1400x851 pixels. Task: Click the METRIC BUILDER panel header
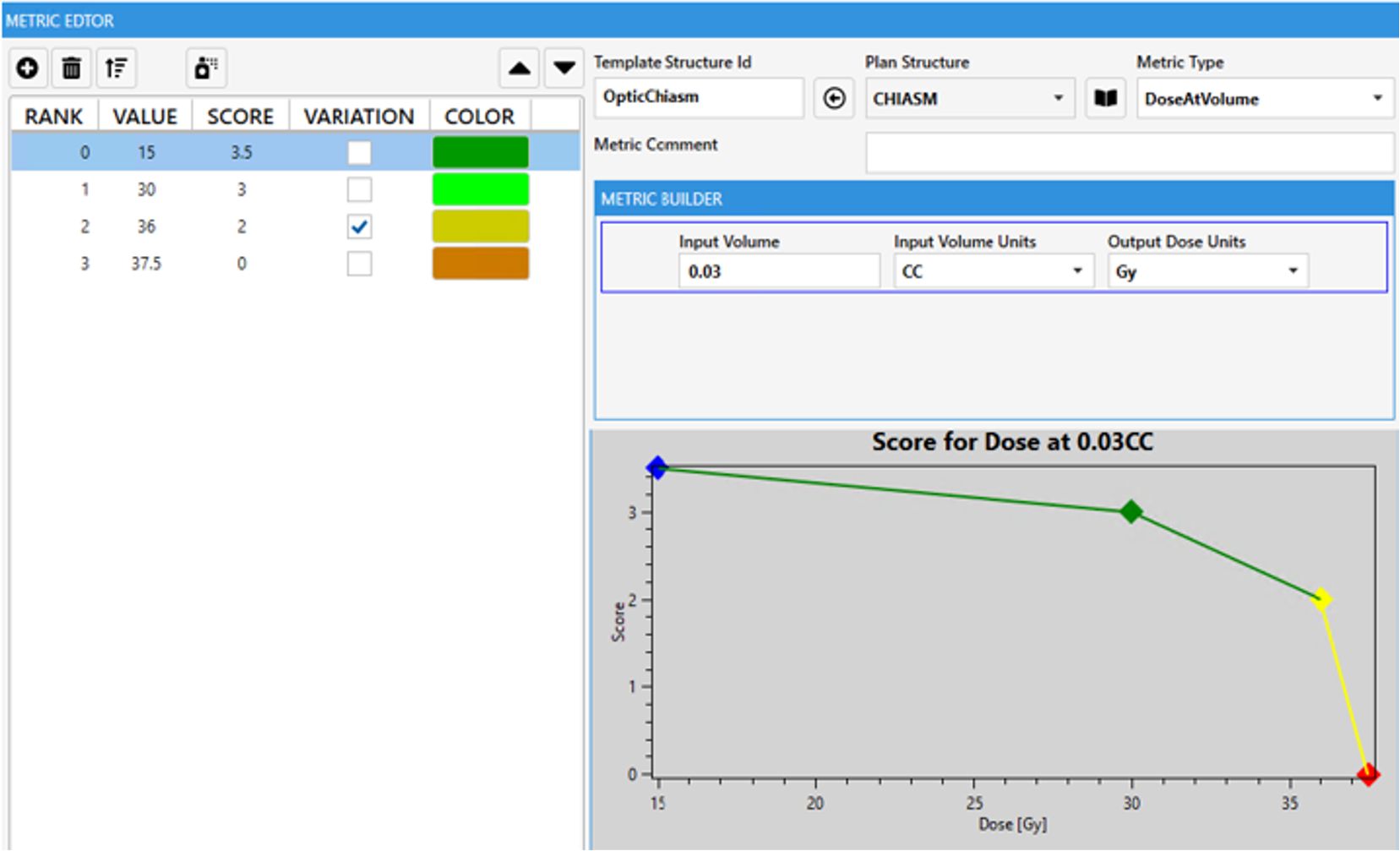click(x=994, y=199)
